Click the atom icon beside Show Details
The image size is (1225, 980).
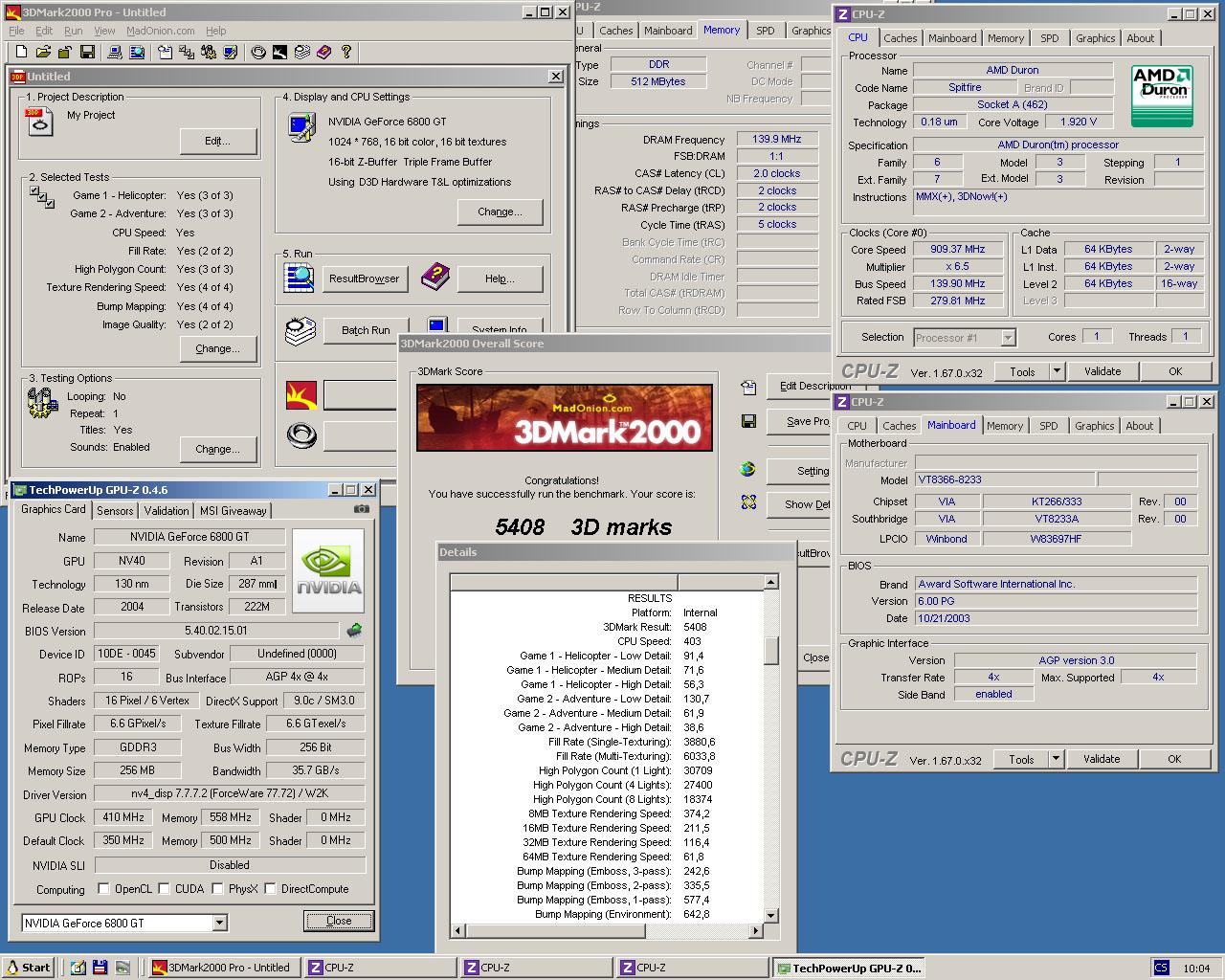[x=748, y=502]
